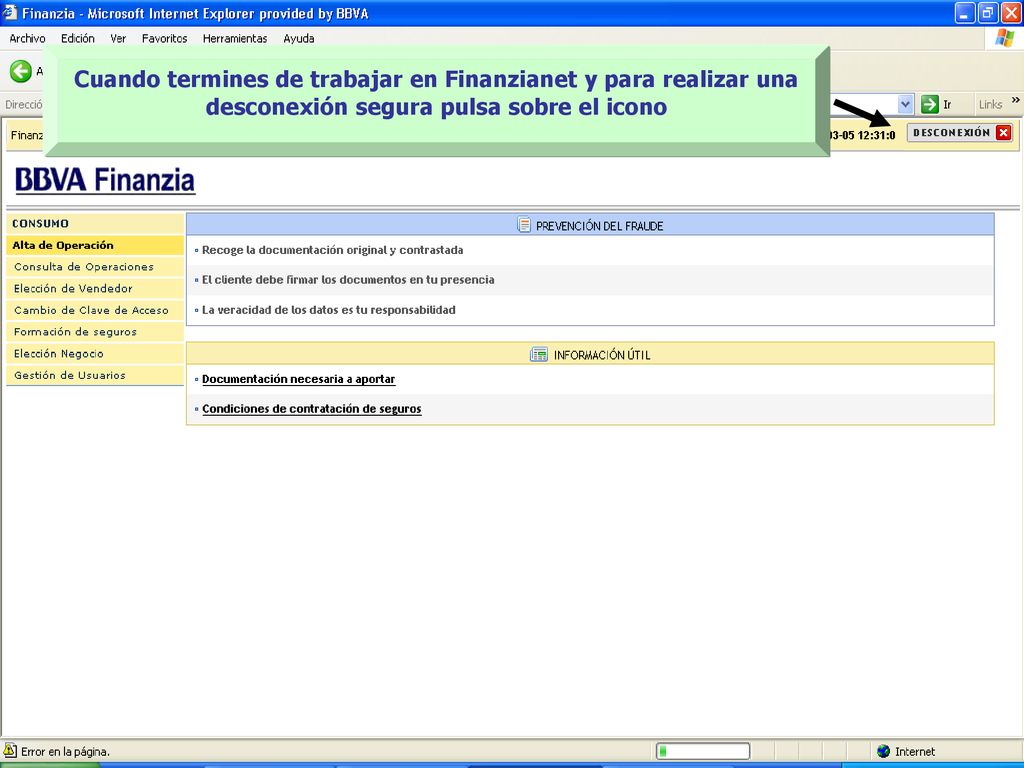Click the Prevención del Fraude document icon

coord(524,225)
